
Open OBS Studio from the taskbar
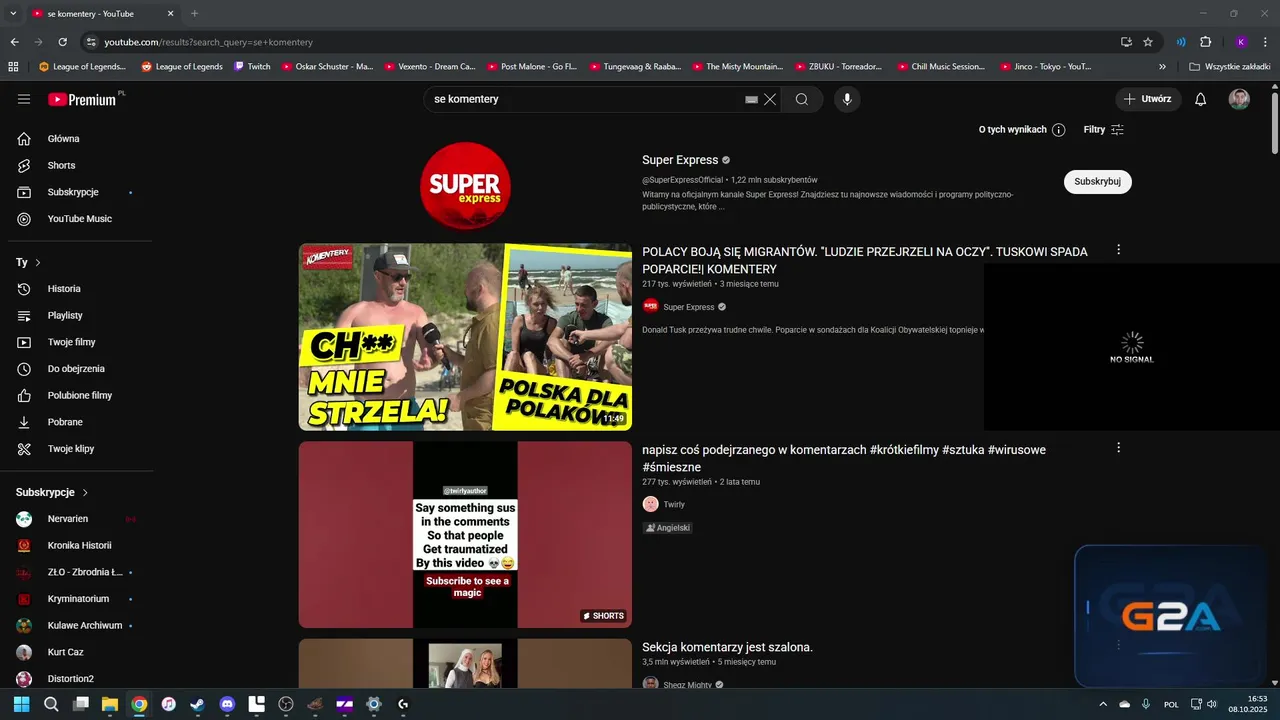tap(286, 704)
